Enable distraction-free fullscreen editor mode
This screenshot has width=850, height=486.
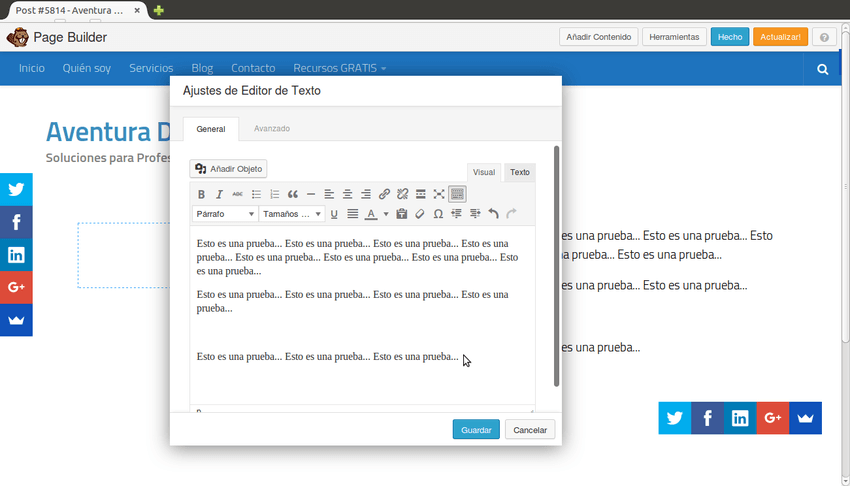[439, 194]
